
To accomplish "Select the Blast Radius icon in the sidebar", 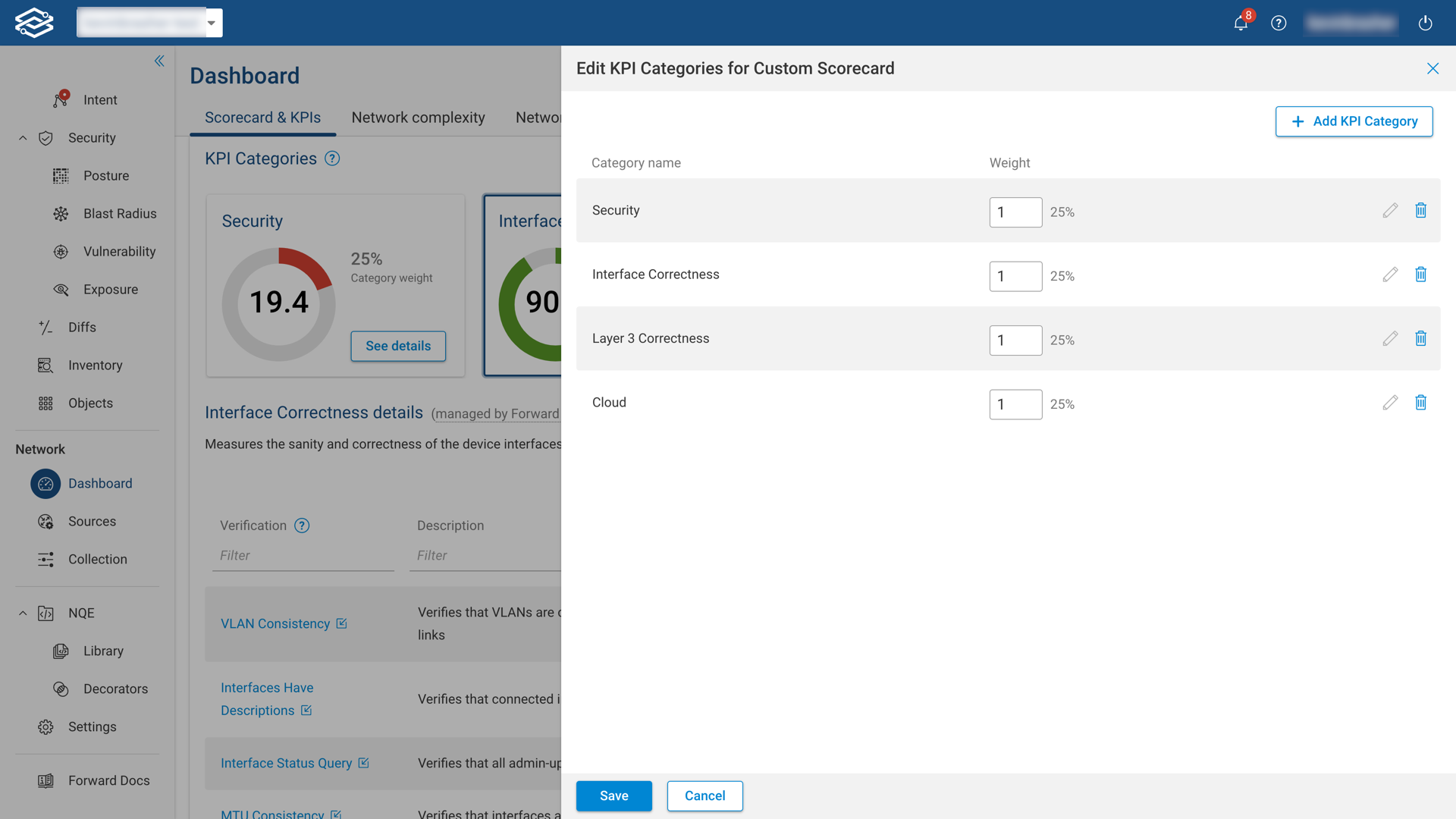I will (61, 214).
